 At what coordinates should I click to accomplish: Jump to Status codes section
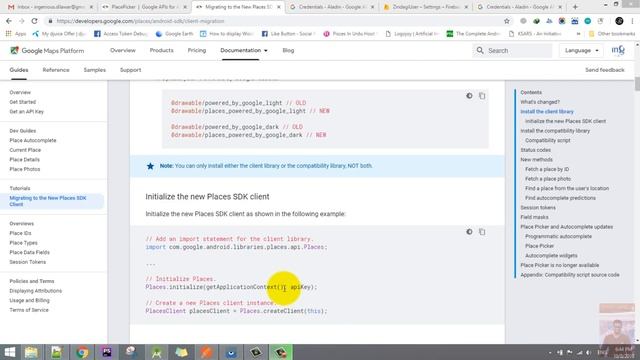[x=535, y=150]
